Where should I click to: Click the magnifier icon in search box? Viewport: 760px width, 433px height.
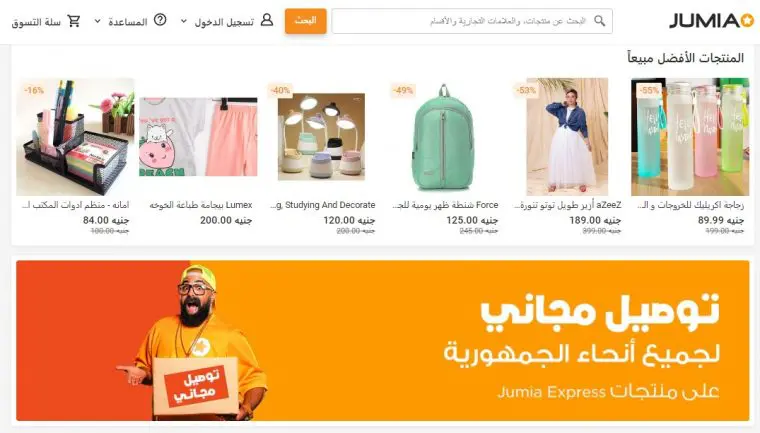pos(600,21)
